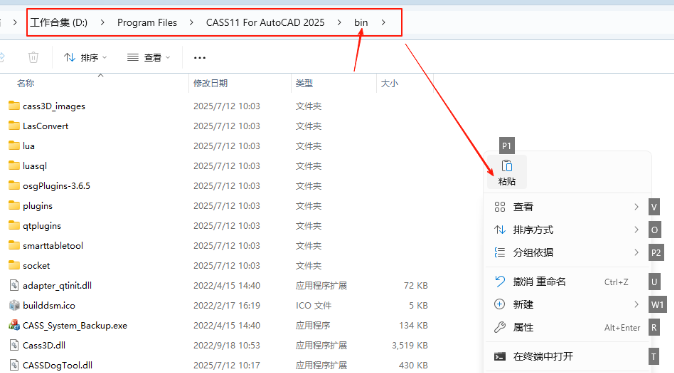Click the adapter_qtinit.dll file icon
The image size is (674, 373).
point(14,285)
